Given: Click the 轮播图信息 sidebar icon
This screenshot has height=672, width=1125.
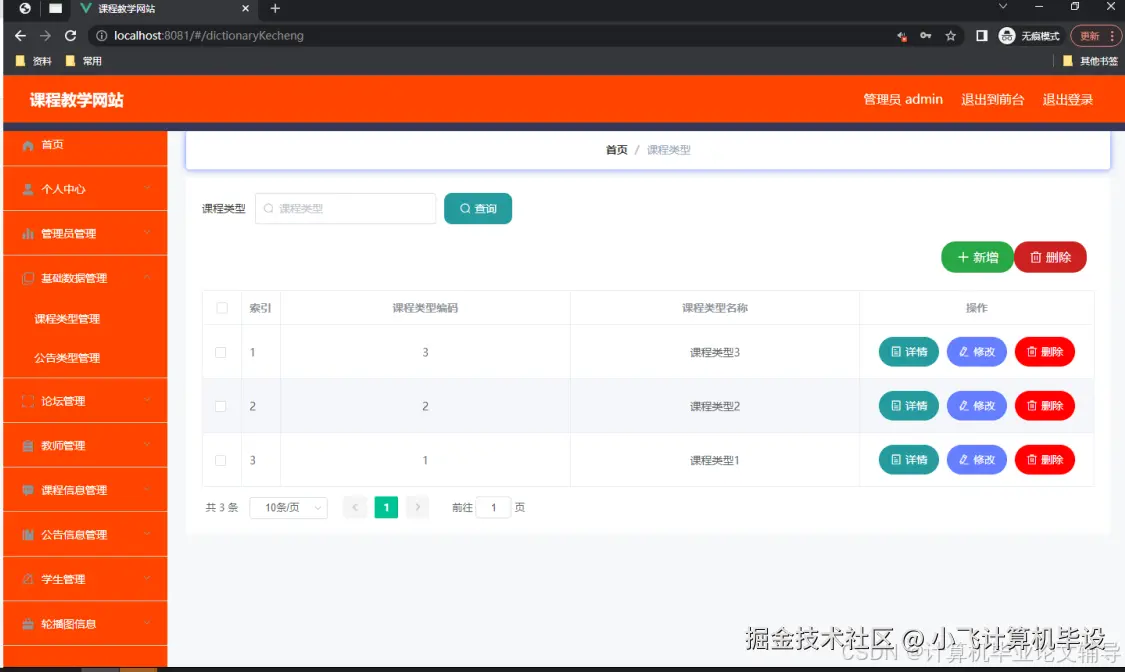Looking at the screenshot, I should 29,622.
